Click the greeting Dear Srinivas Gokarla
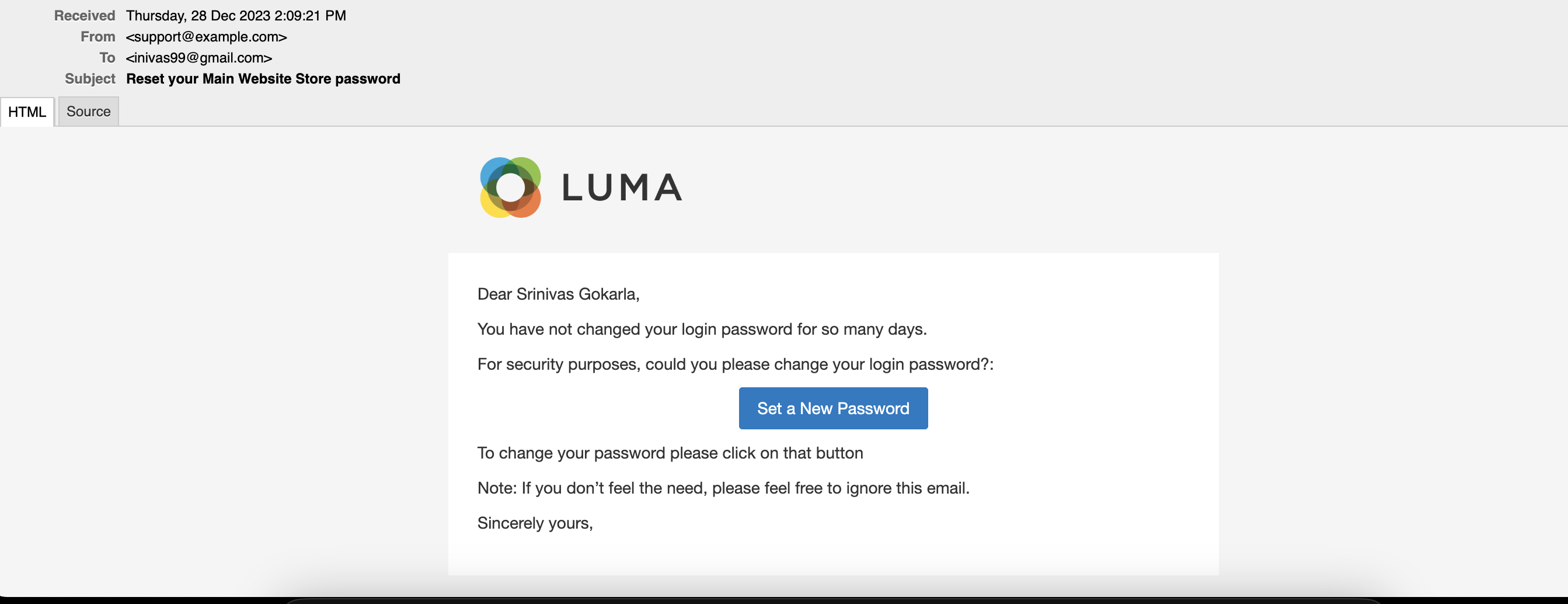 tap(557, 294)
